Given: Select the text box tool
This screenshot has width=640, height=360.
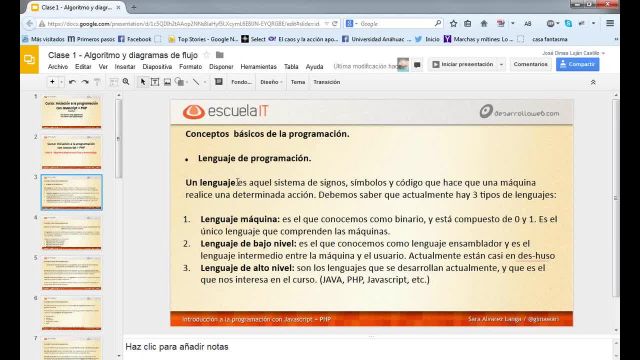Looking at the screenshot, I should [155, 82].
